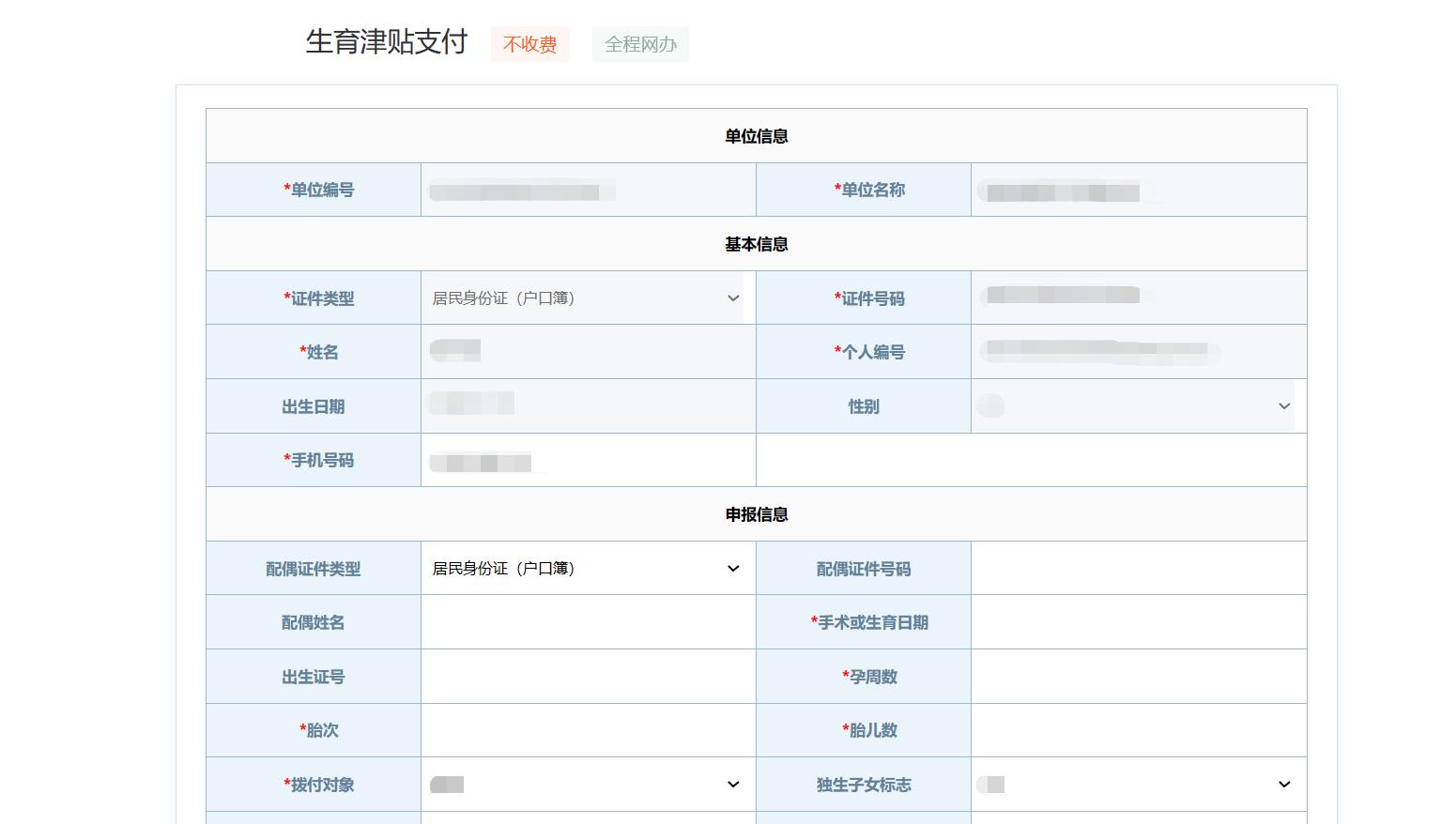Click the 单位编号 field value
The image size is (1456, 824).
coord(588,189)
